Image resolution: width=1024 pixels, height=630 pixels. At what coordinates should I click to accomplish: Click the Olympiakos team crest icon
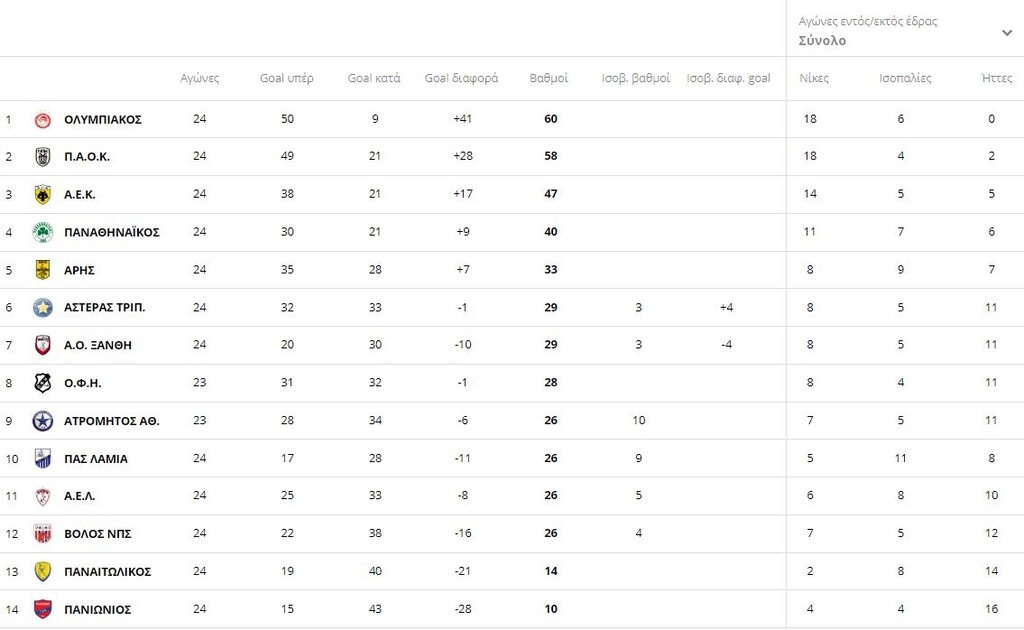(x=42, y=120)
